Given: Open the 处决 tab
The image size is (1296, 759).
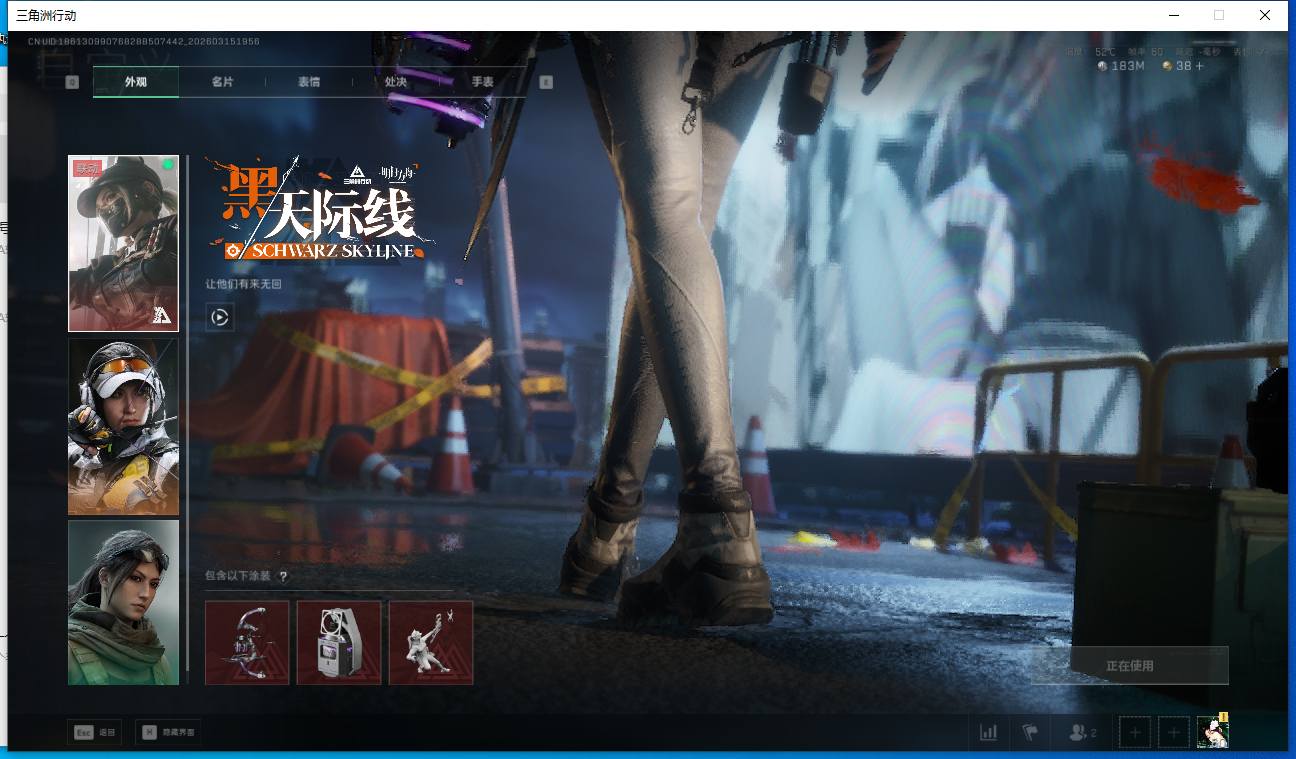Looking at the screenshot, I should pyautogui.click(x=396, y=82).
